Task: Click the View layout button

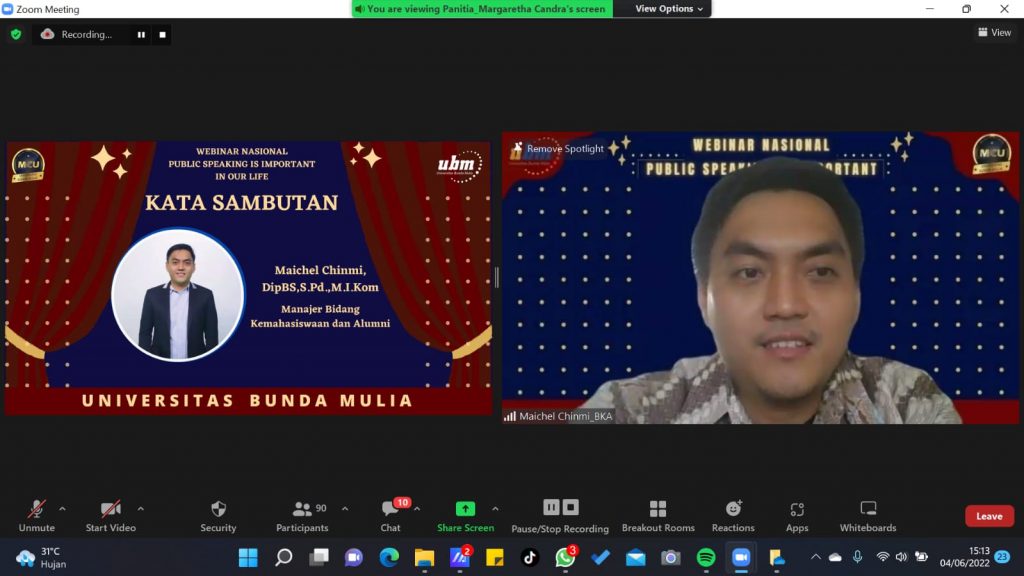Action: pyautogui.click(x=995, y=32)
